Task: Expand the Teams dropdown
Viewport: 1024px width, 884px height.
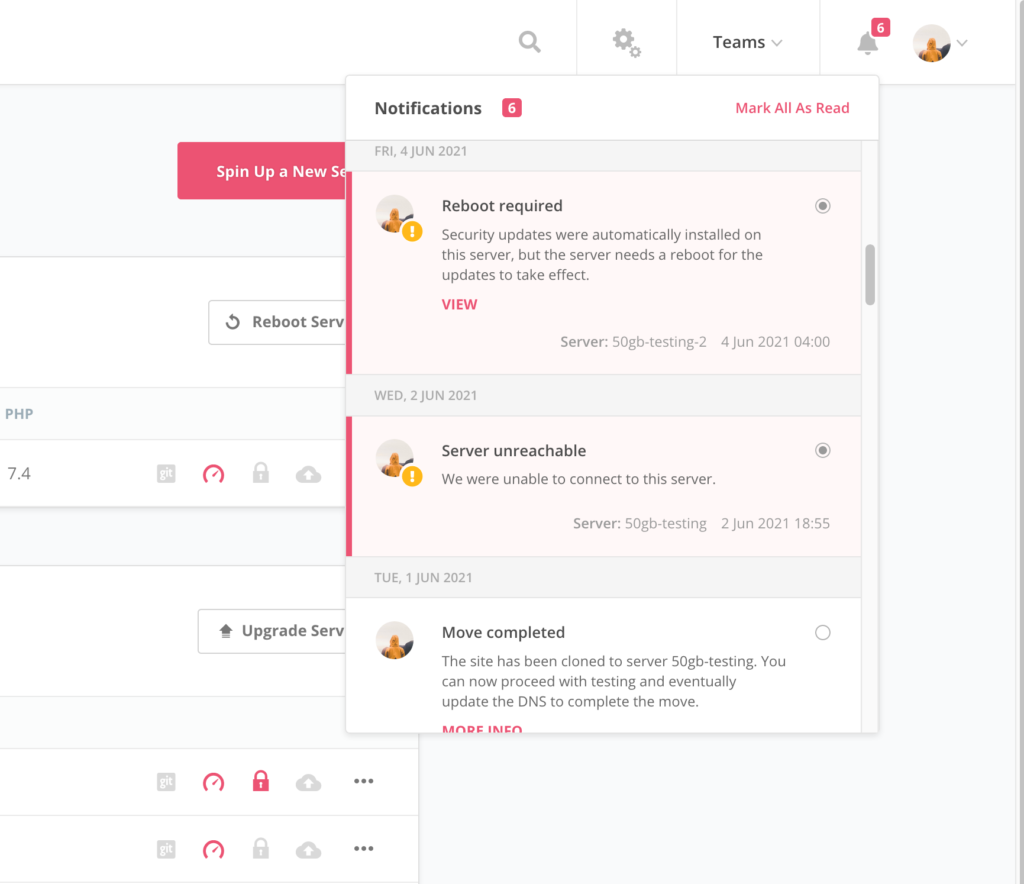Action: (747, 42)
